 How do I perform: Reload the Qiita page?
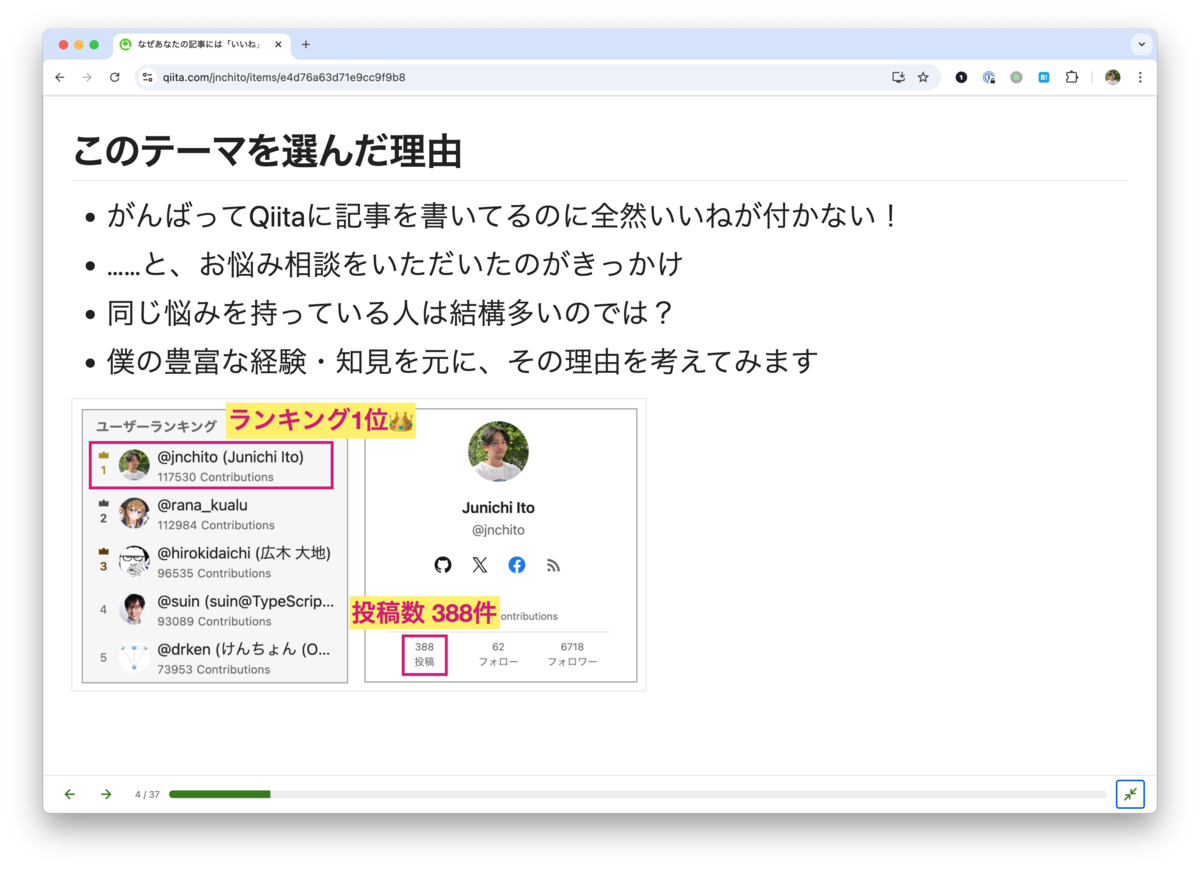[114, 77]
